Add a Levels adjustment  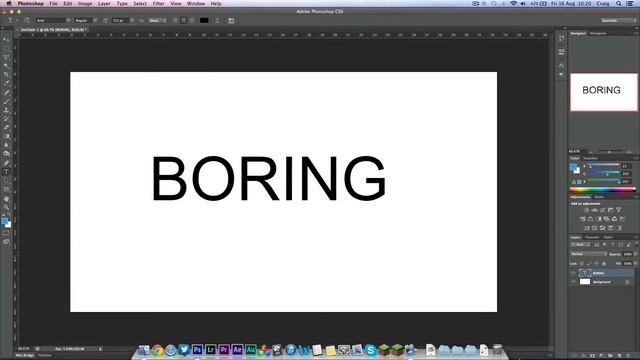pos(594,210)
